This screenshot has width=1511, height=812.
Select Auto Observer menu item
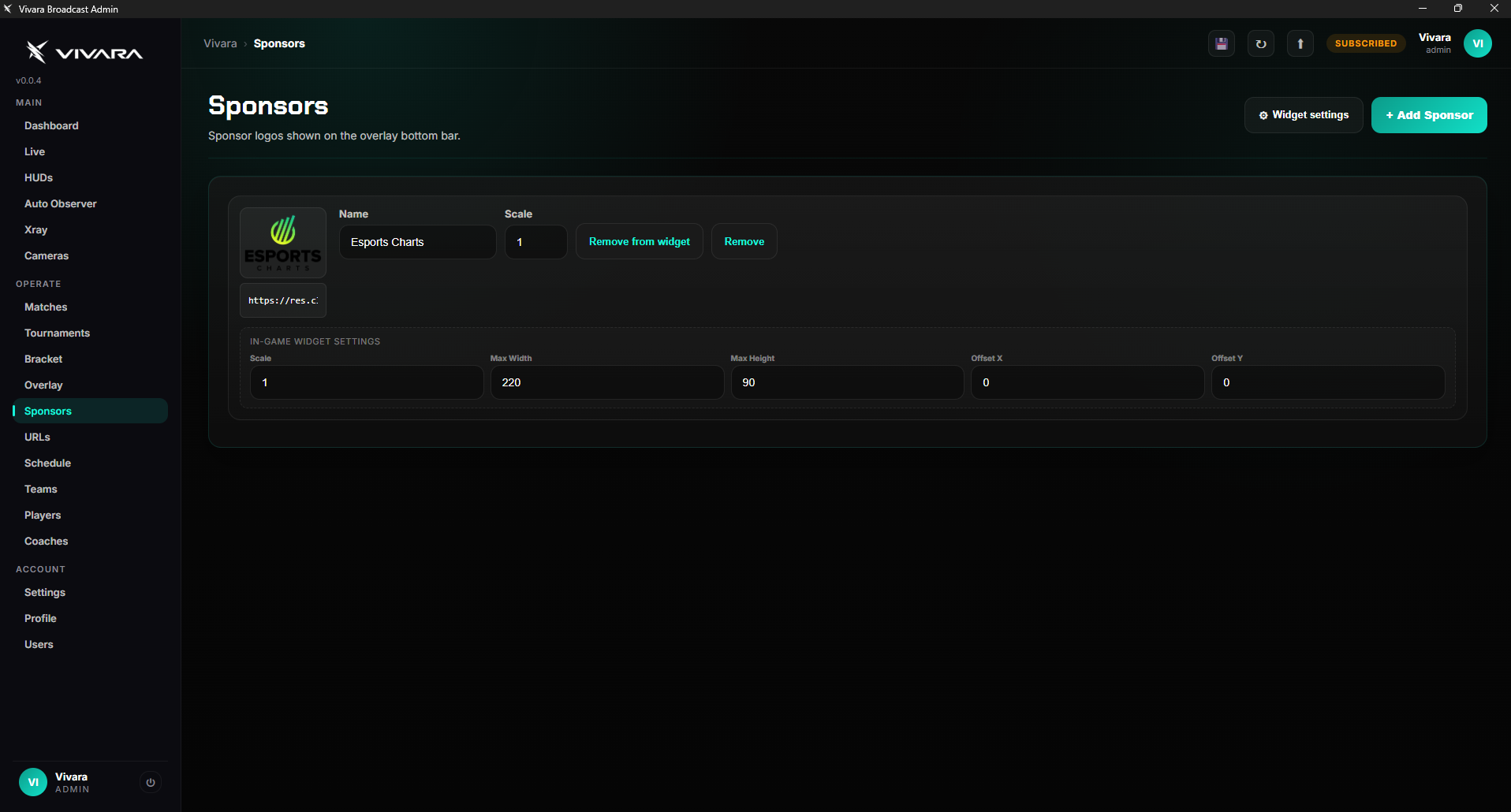[61, 203]
